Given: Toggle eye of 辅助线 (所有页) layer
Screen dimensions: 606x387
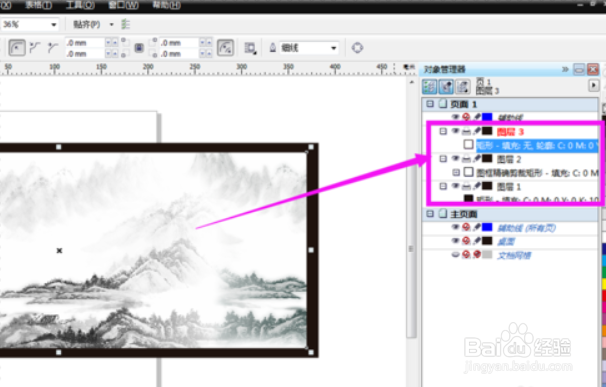Looking at the screenshot, I should click(456, 227).
